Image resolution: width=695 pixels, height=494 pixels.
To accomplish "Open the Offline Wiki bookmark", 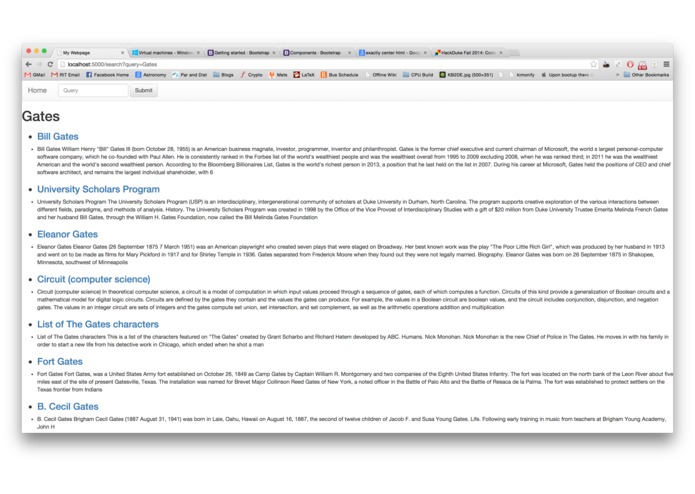I will click(x=381, y=75).
